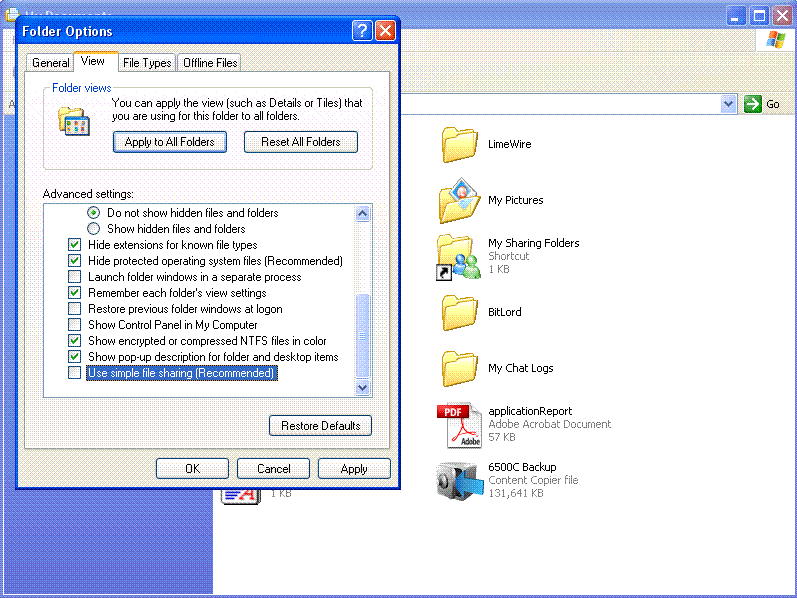The height and width of the screenshot is (598, 797).
Task: Check Show Control Panel in My Computer
Action: [x=75, y=325]
